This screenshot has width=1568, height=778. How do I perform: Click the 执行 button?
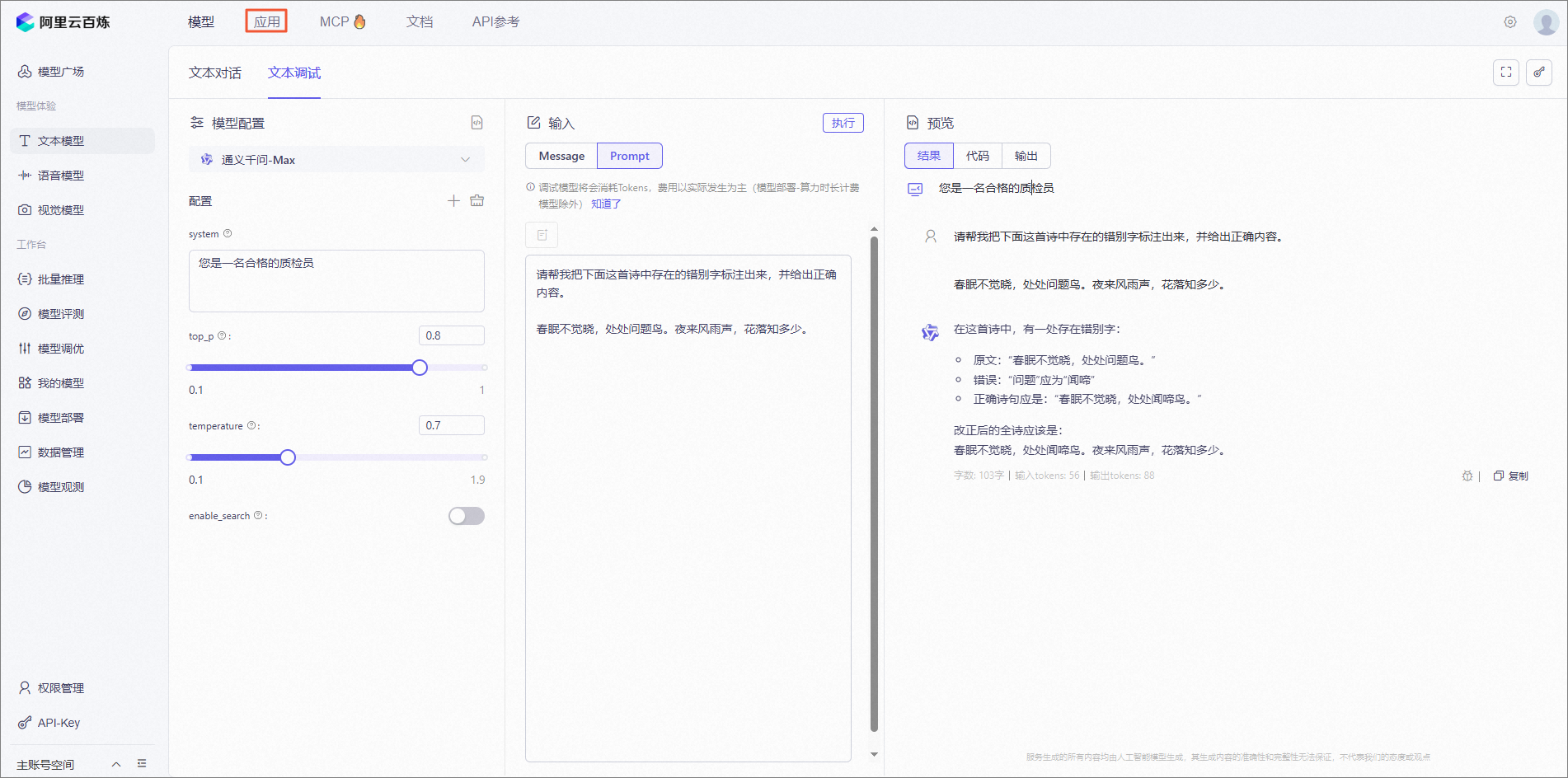pos(843,123)
